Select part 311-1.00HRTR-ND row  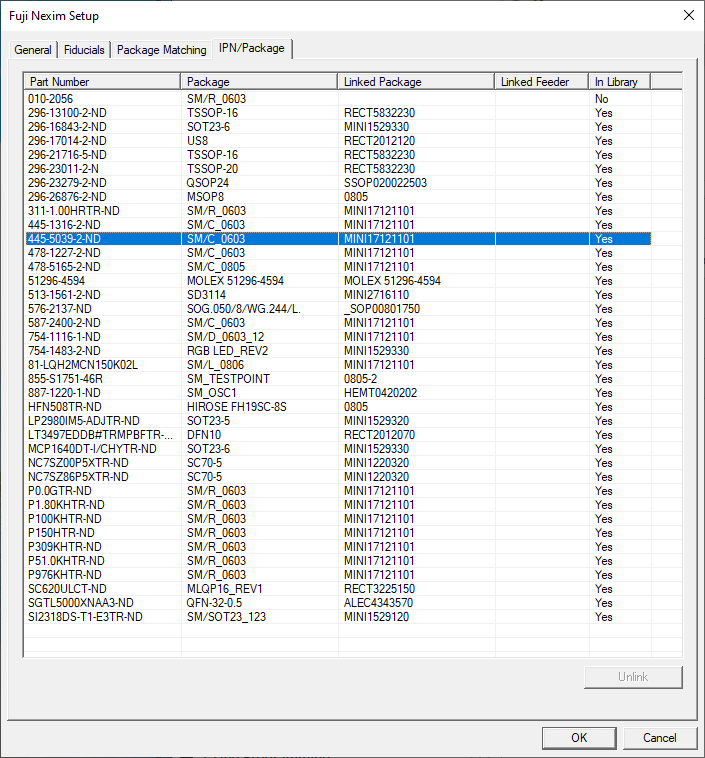pyautogui.click(x=338, y=211)
